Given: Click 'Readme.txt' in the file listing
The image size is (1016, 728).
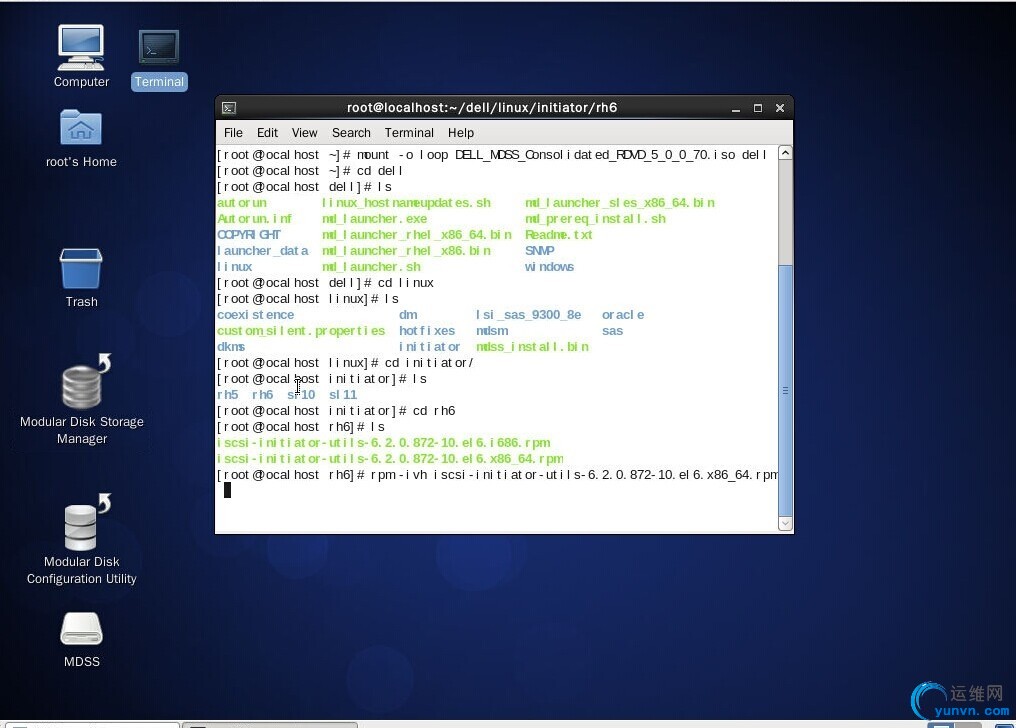Looking at the screenshot, I should [x=559, y=235].
